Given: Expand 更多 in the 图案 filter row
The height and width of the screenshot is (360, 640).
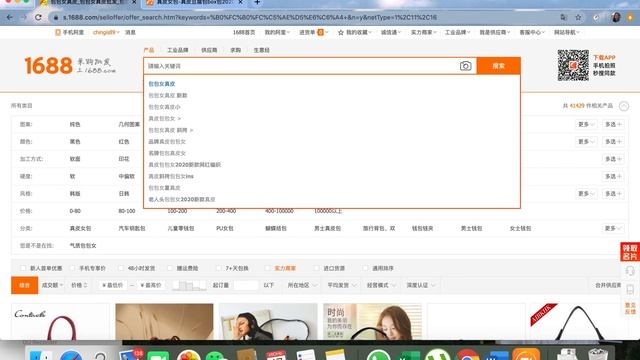Looking at the screenshot, I should 586,124.
